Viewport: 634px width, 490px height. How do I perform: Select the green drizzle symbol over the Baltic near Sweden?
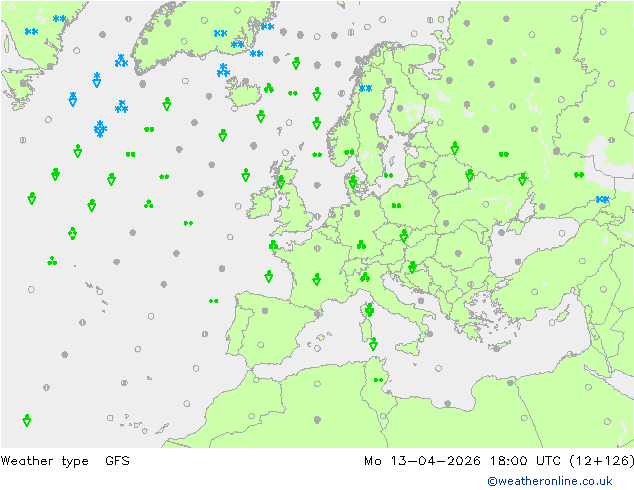[389, 175]
